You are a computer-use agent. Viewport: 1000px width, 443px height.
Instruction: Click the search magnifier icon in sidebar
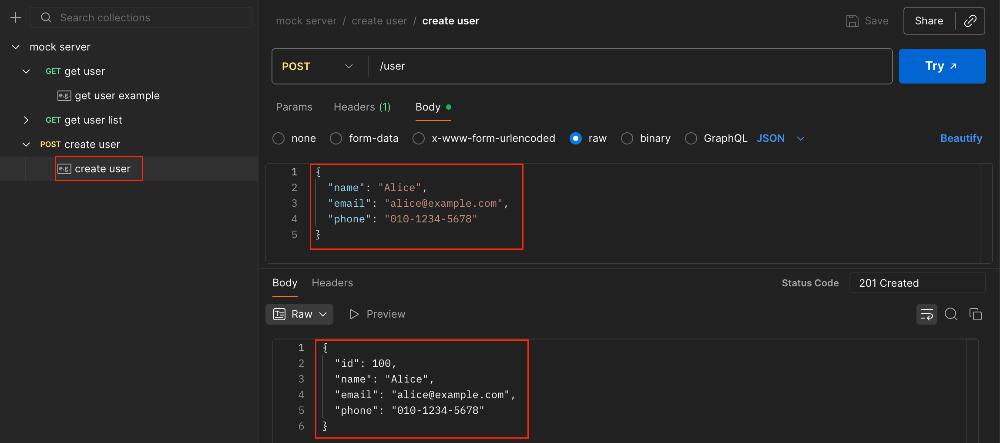[46, 18]
